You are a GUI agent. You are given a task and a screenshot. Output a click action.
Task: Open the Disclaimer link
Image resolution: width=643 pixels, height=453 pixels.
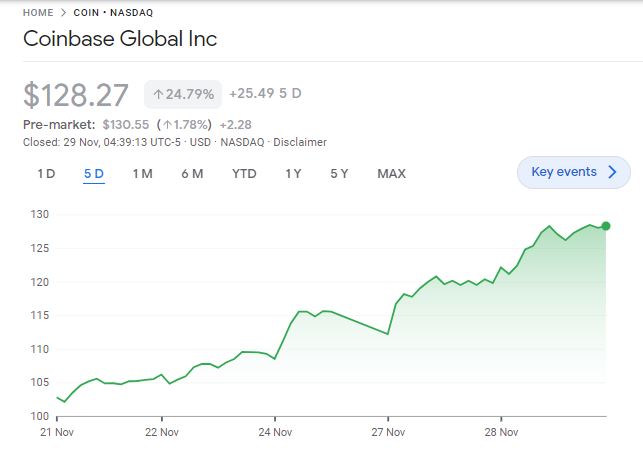(x=300, y=142)
